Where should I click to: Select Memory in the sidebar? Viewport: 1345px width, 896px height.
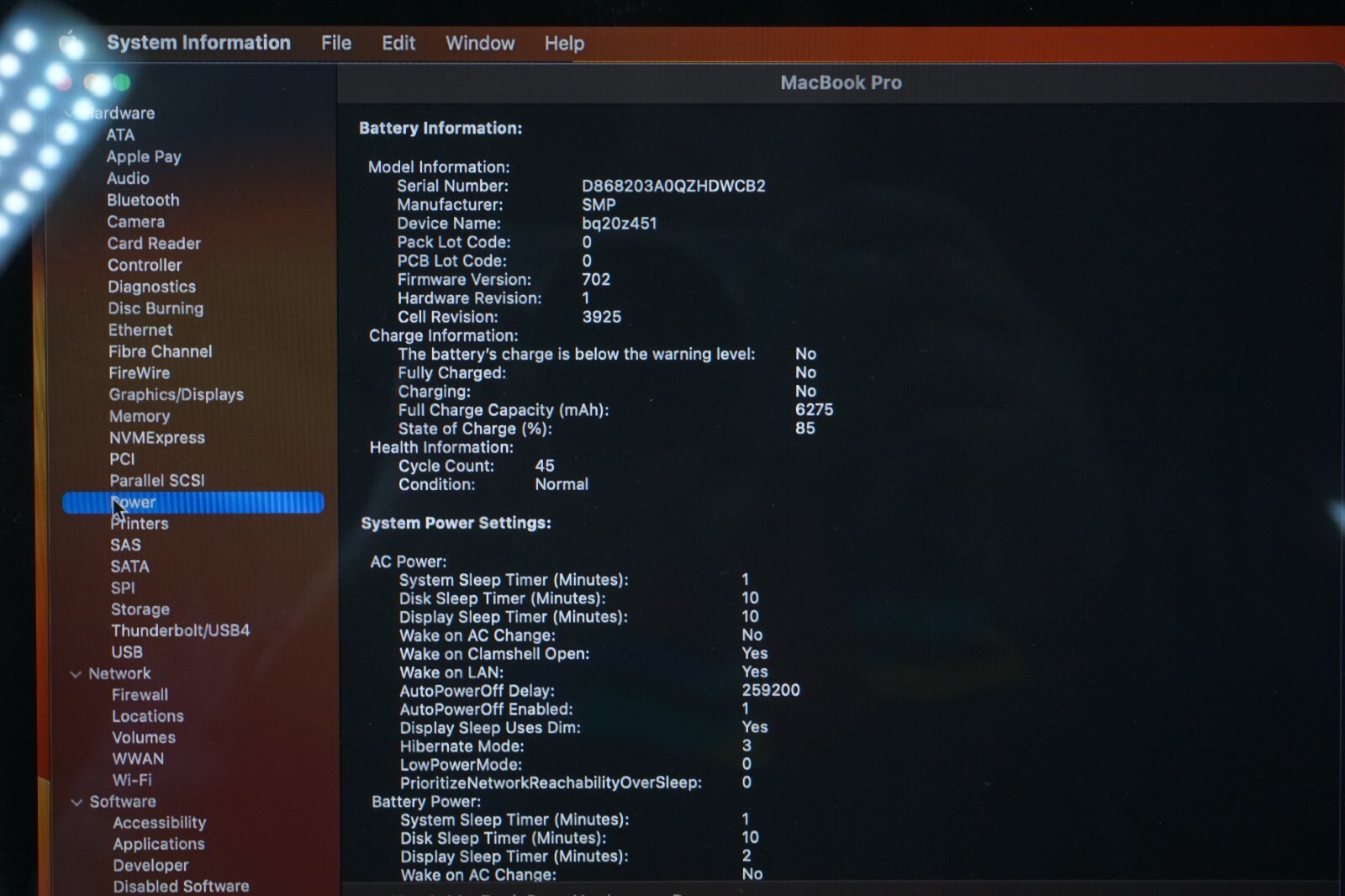click(140, 416)
